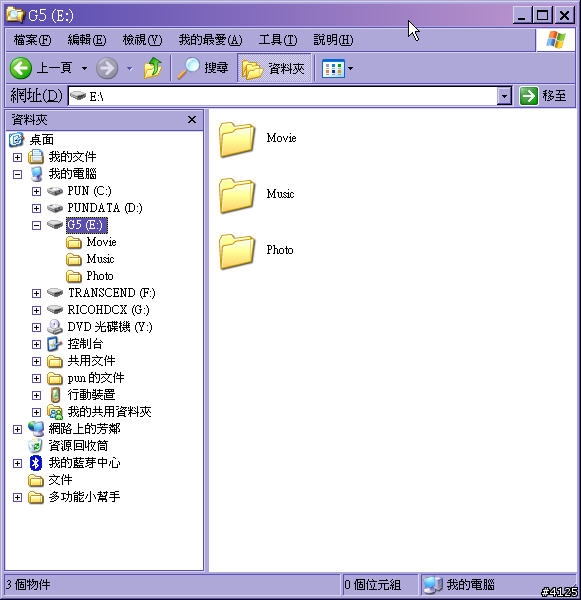Open the Back history dropdown arrow

click(x=84, y=69)
